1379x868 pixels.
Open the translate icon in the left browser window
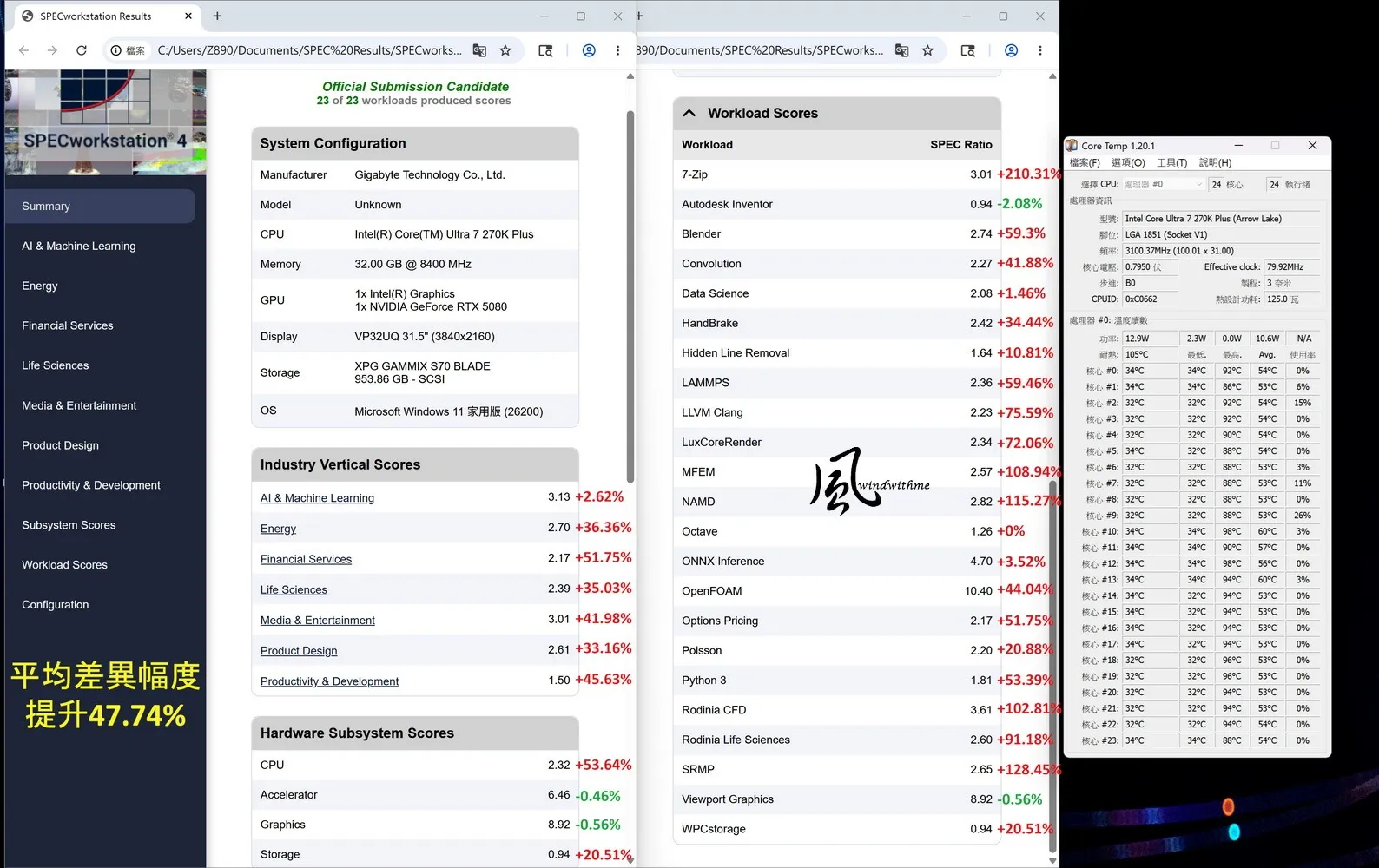pos(479,50)
